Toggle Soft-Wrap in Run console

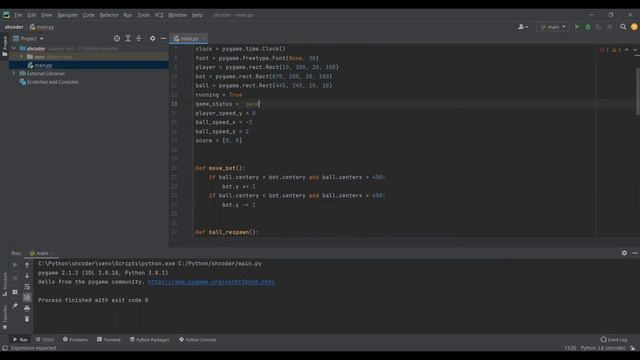pyautogui.click(x=27, y=287)
